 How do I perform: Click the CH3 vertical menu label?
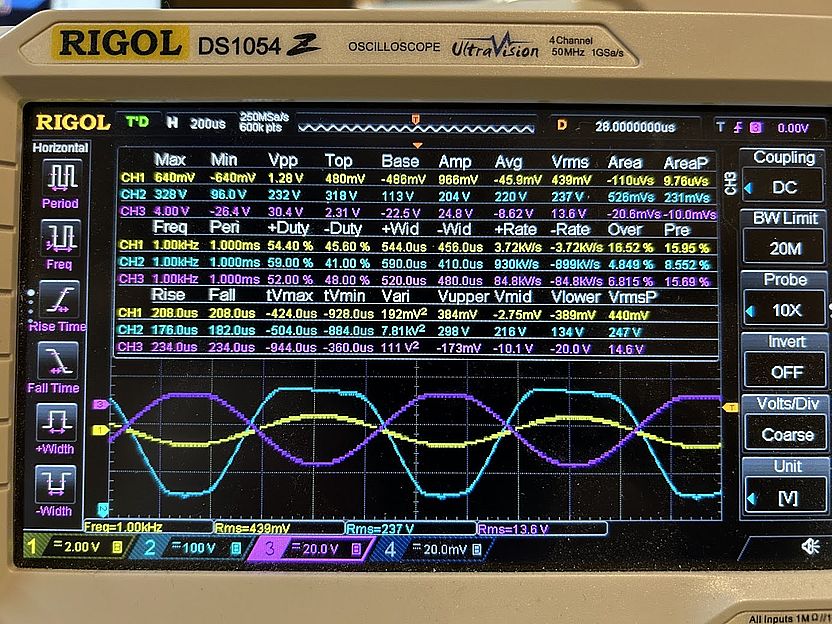coord(731,183)
